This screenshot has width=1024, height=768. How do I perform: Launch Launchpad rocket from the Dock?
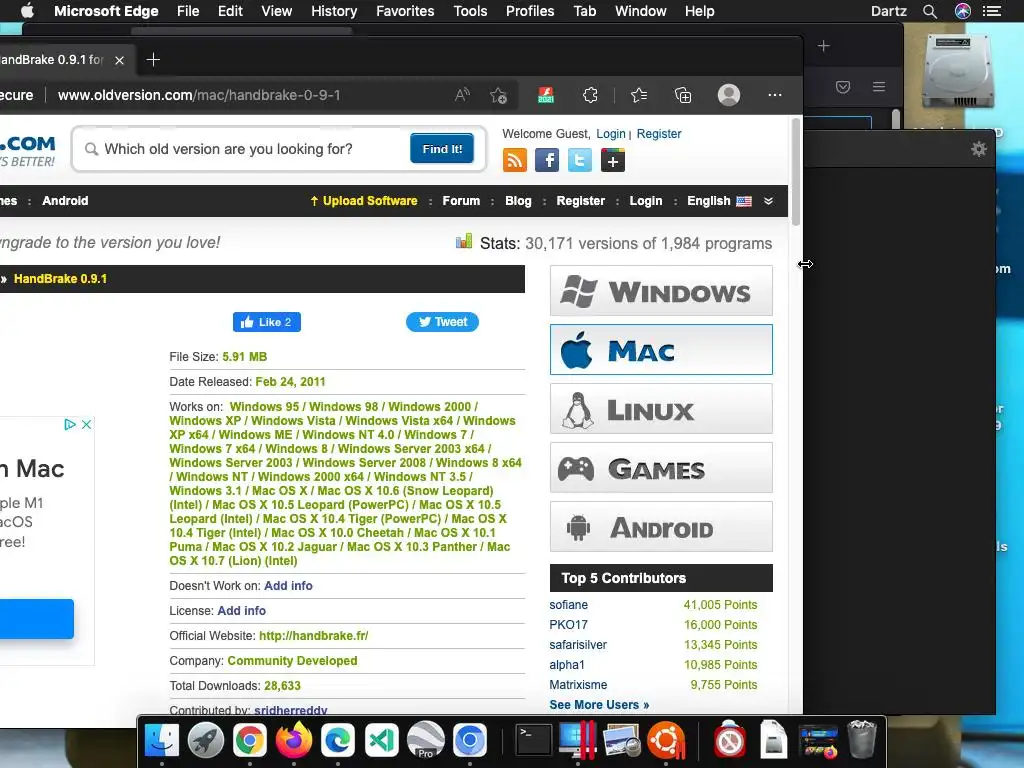point(206,741)
